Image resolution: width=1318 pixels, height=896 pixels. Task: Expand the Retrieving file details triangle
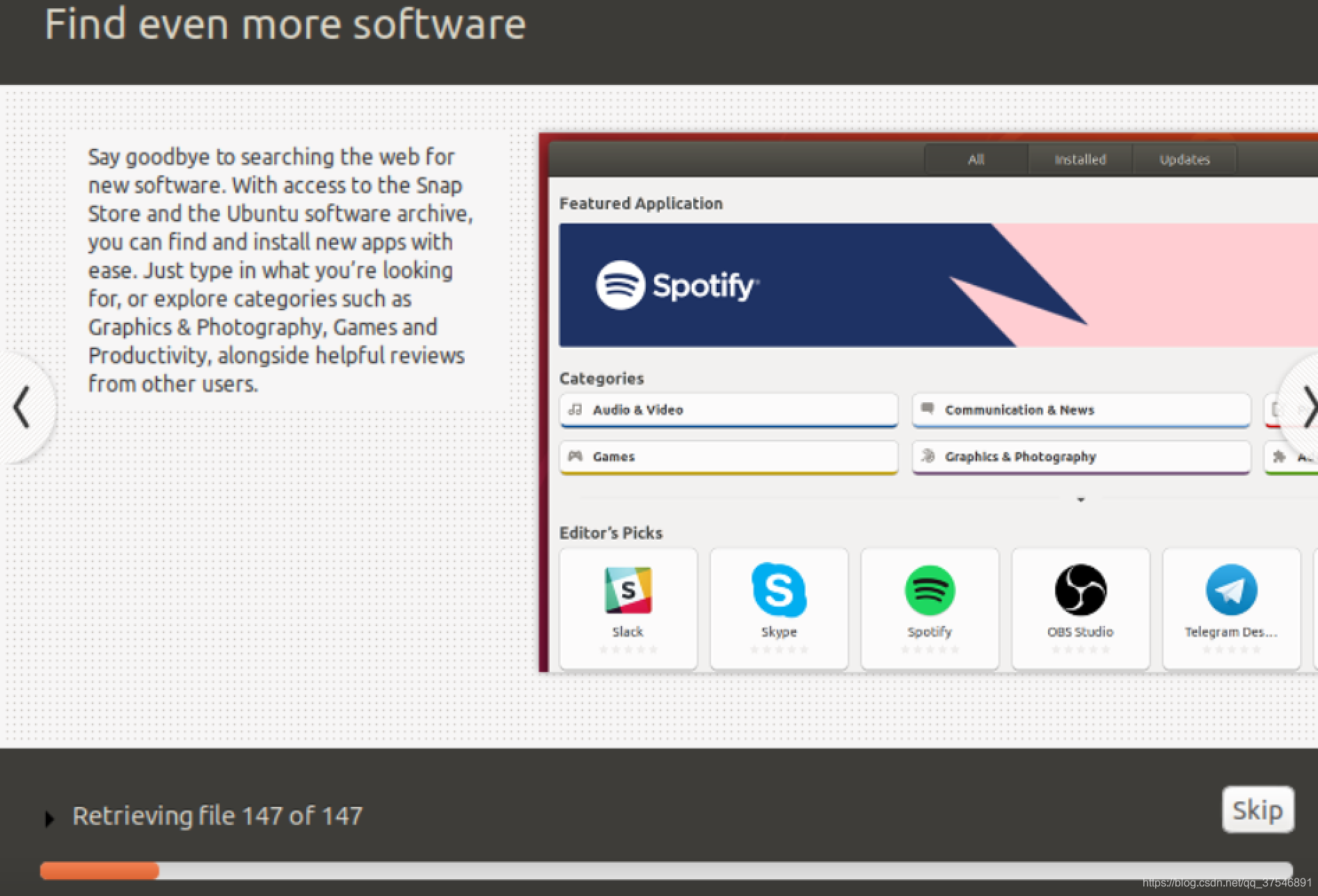(x=49, y=818)
